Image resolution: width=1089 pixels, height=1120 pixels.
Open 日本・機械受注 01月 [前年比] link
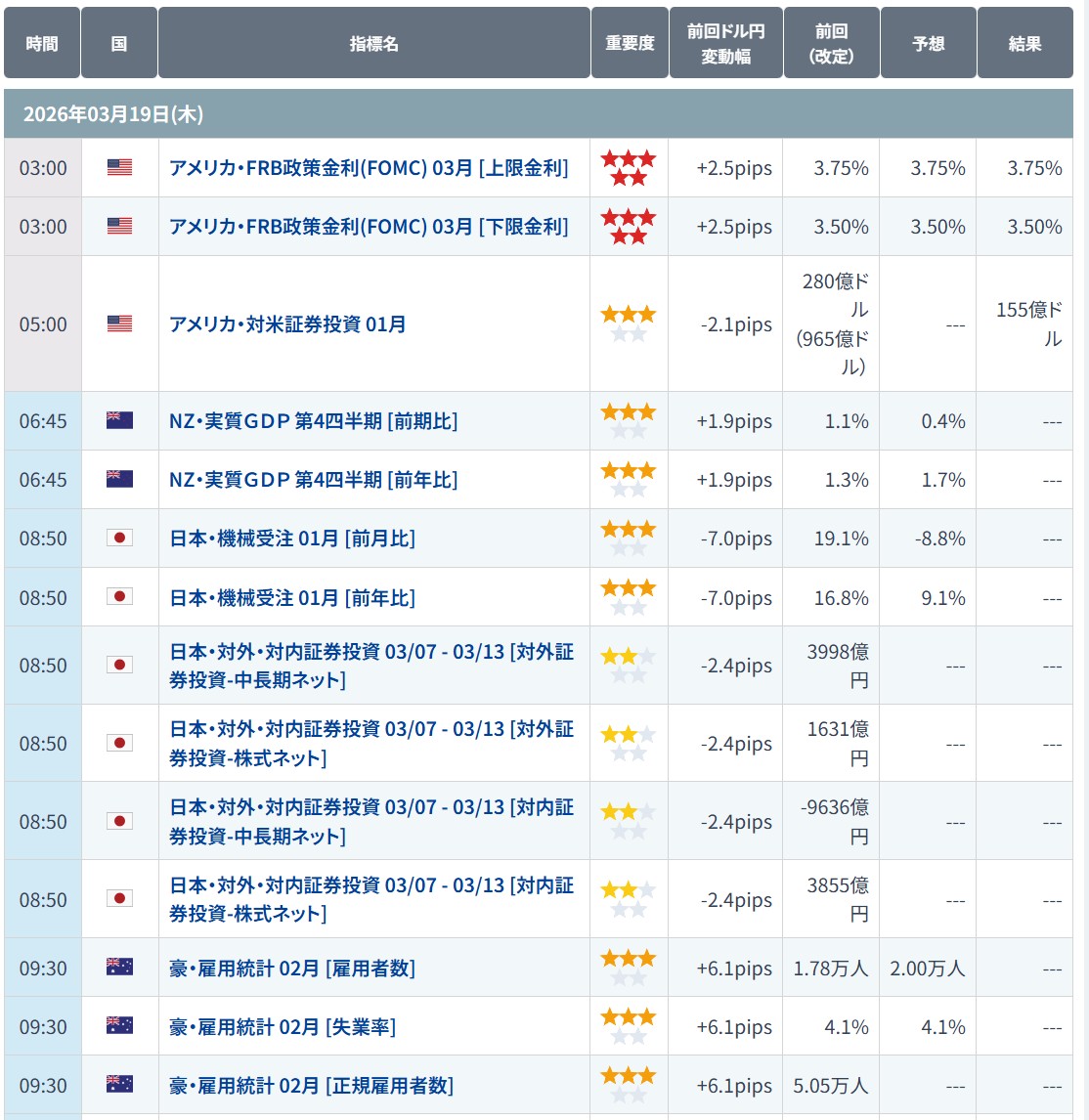pyautogui.click(x=292, y=597)
